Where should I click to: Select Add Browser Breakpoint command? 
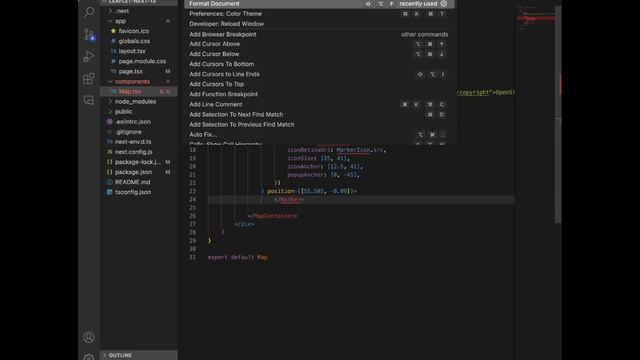(x=319, y=34)
